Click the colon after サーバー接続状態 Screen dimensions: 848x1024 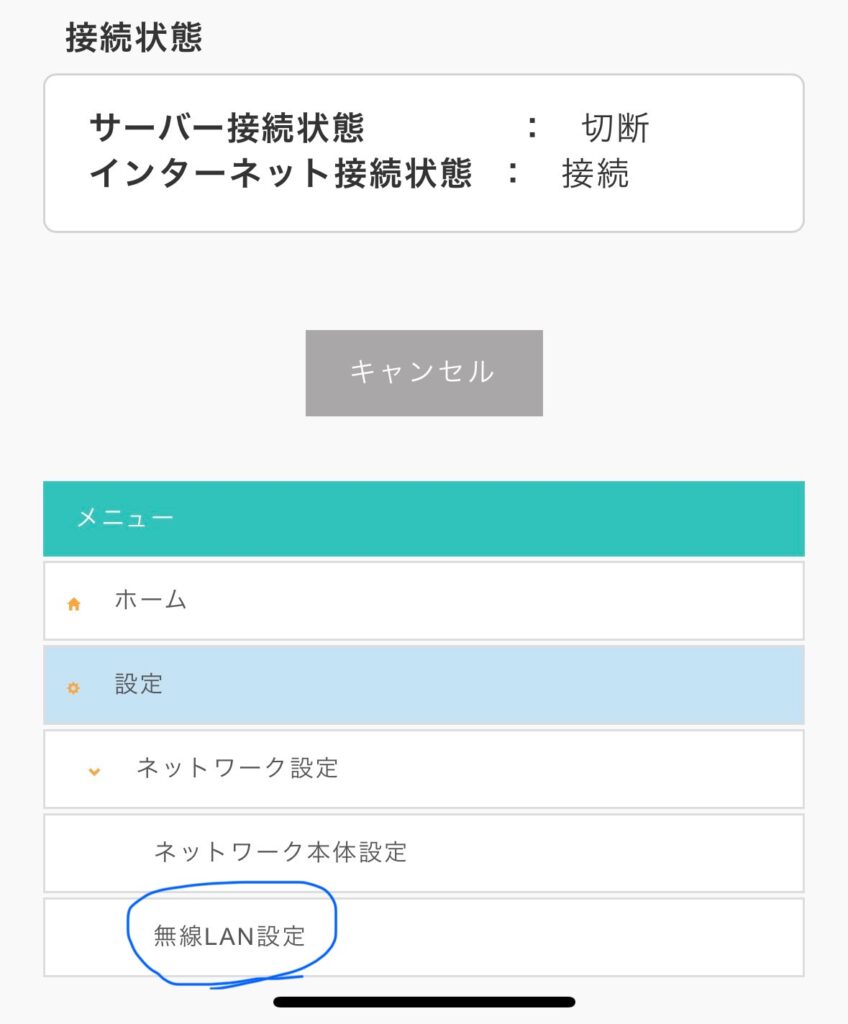[533, 128]
